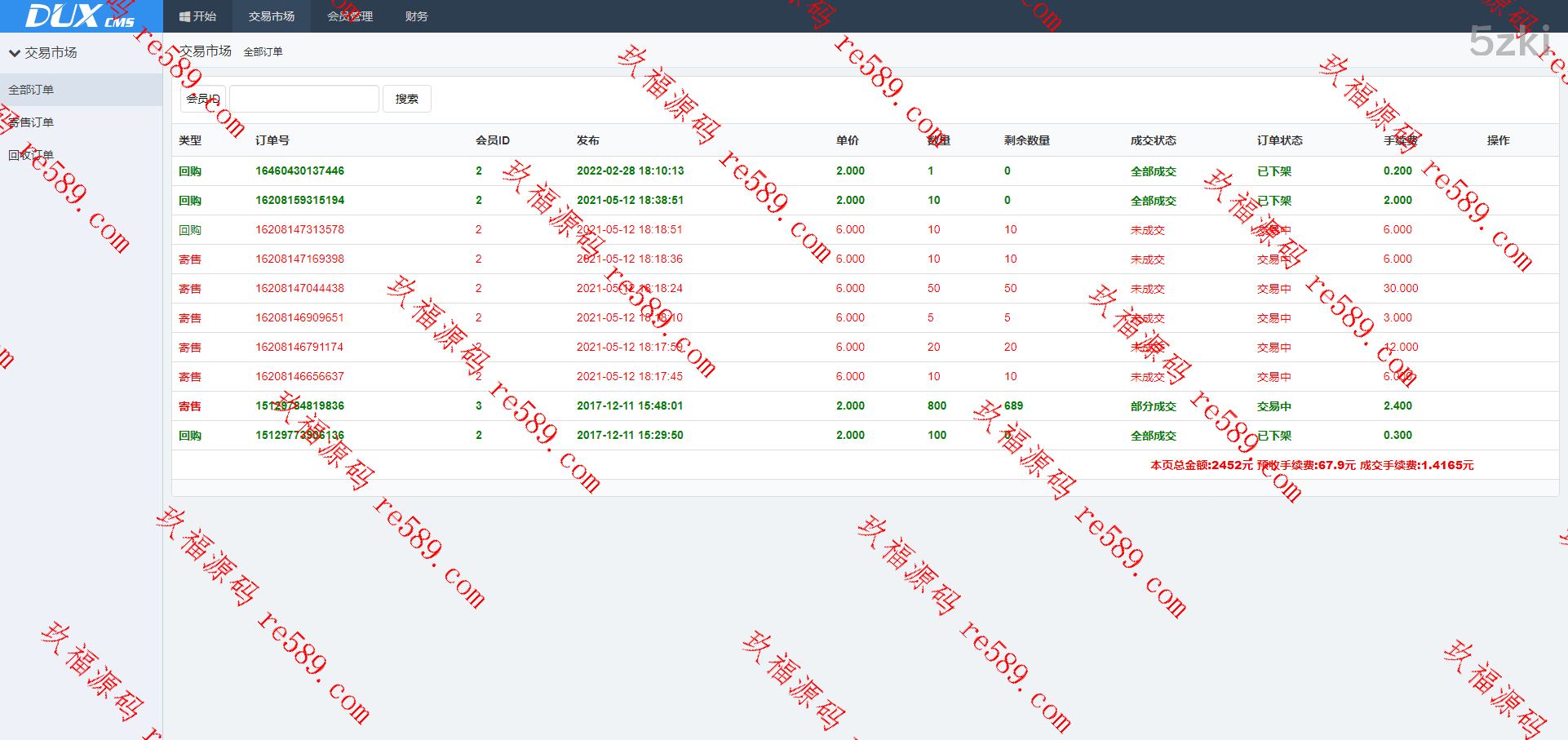The width and height of the screenshot is (1568, 740).
Task: Click order number 16460430137446
Action: [299, 171]
